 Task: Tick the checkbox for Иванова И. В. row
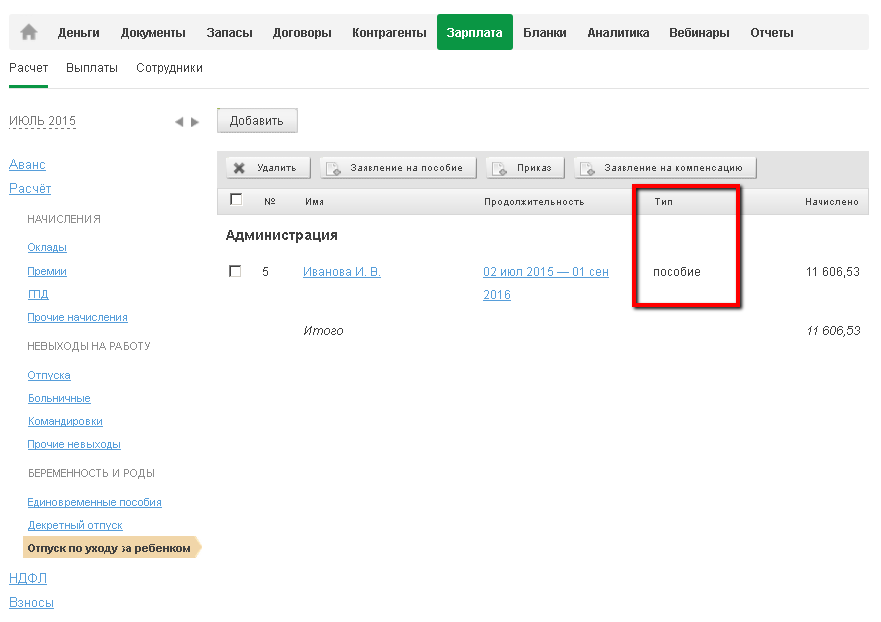pyautogui.click(x=235, y=271)
